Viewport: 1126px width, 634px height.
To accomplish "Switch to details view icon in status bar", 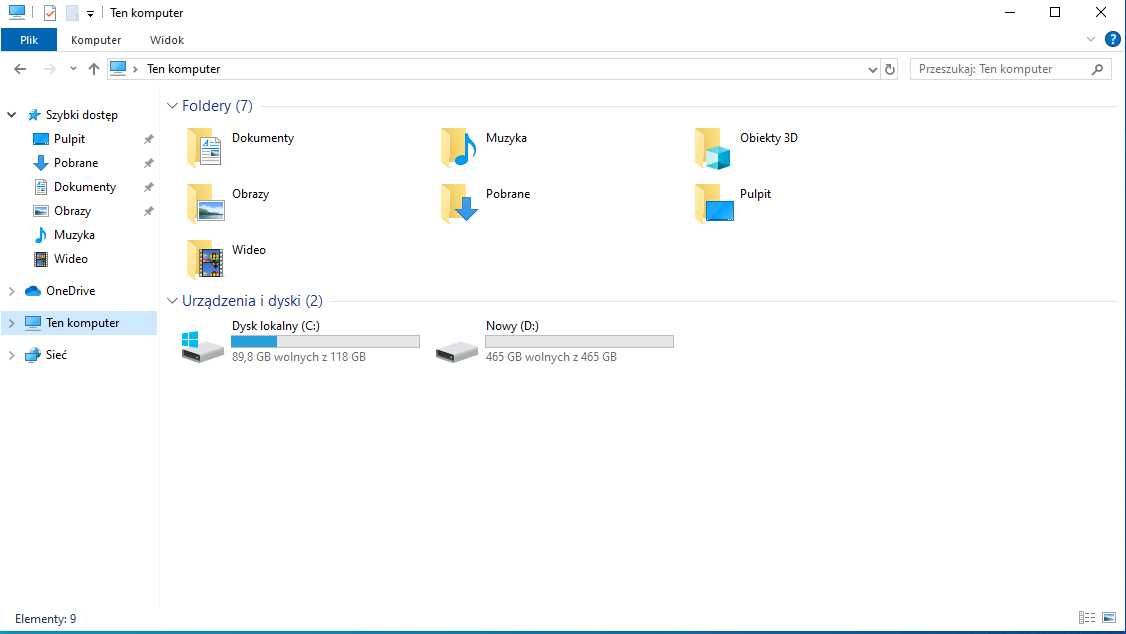I will click(x=1087, y=617).
